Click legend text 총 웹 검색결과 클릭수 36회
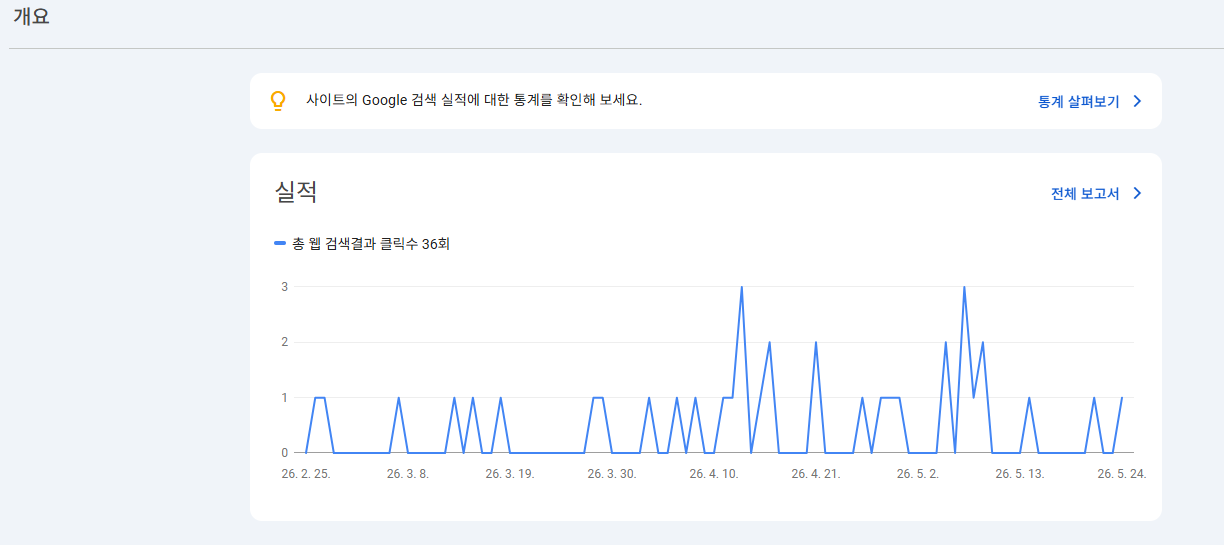The height and width of the screenshot is (545, 1224). click(x=371, y=244)
